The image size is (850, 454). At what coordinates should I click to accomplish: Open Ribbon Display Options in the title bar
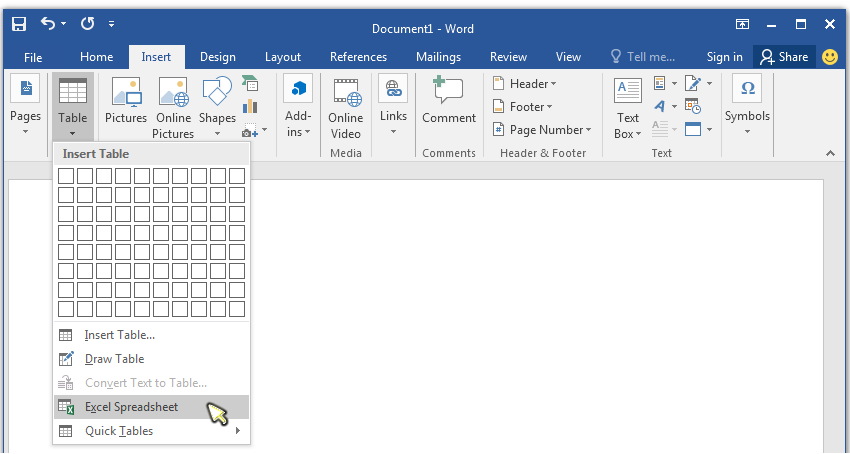click(742, 24)
